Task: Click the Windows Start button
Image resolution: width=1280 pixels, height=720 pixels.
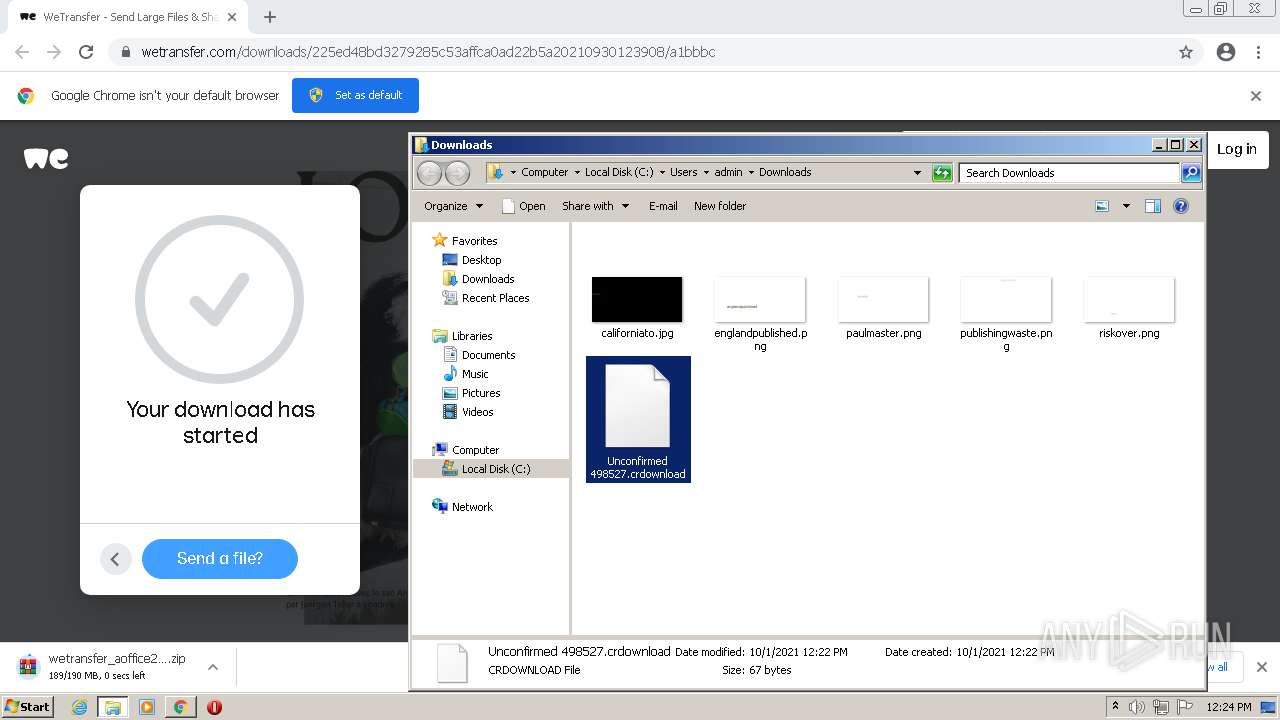Action: pyautogui.click(x=28, y=707)
